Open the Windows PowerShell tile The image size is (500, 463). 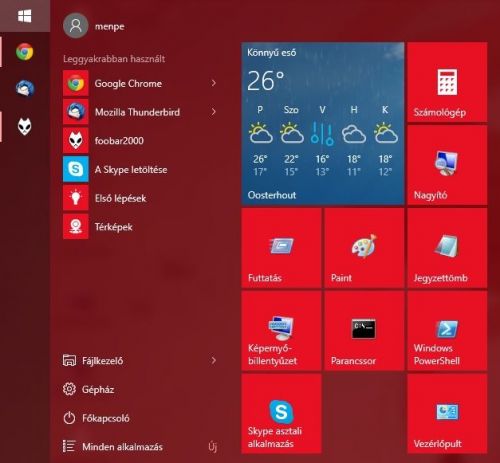447,331
